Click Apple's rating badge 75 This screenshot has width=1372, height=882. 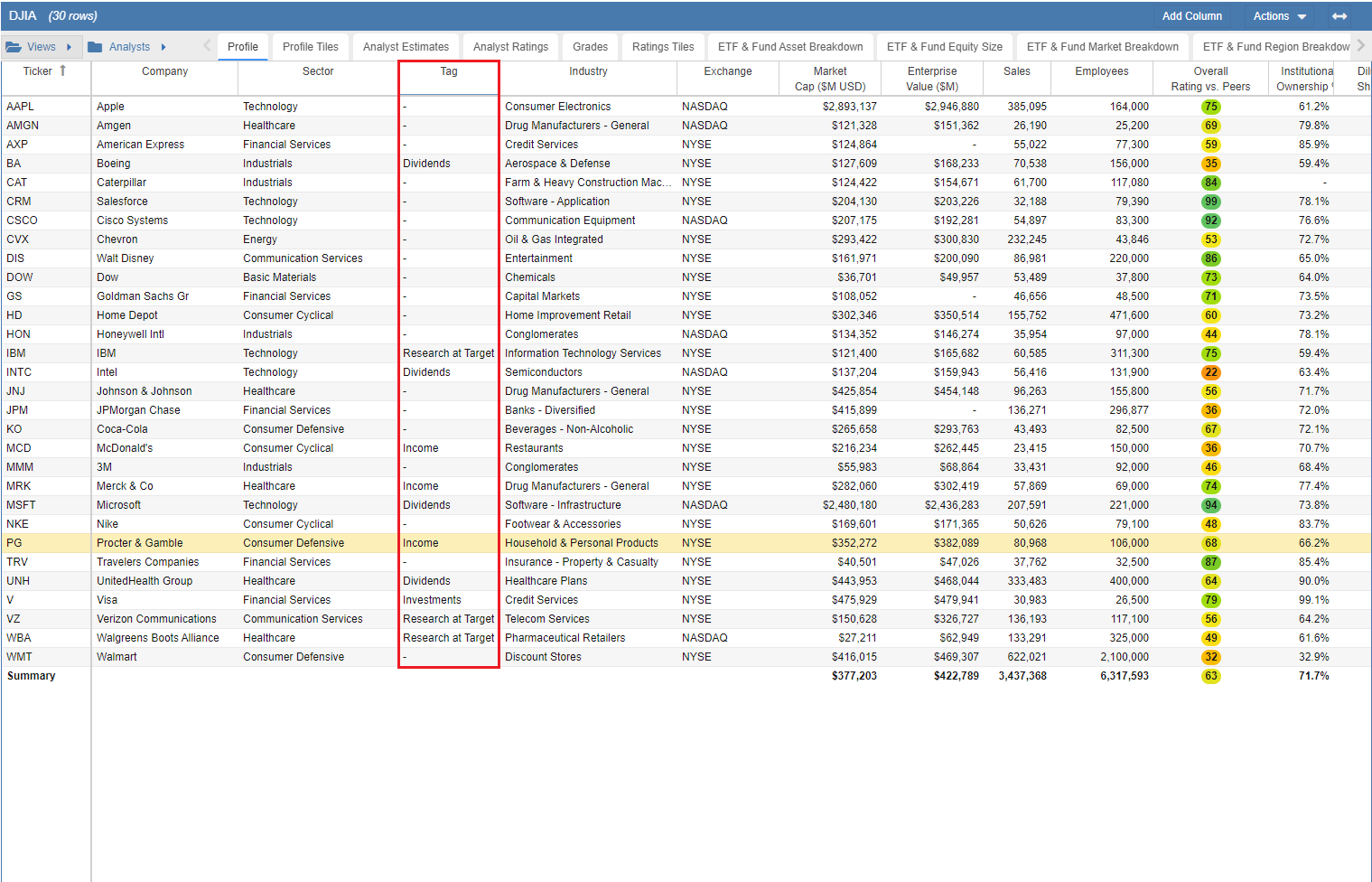(1211, 107)
